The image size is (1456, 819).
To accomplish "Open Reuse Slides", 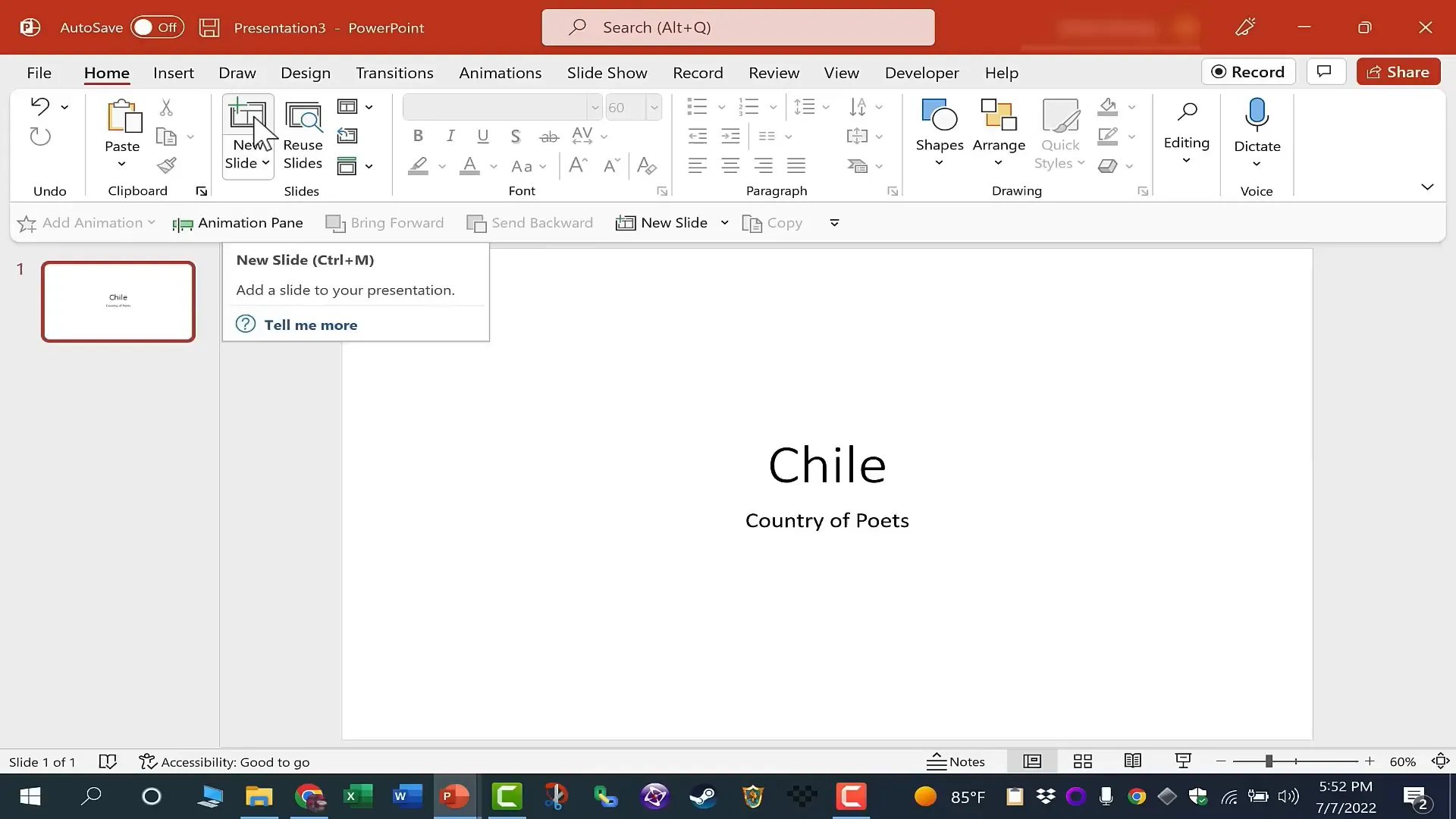I will click(x=303, y=136).
